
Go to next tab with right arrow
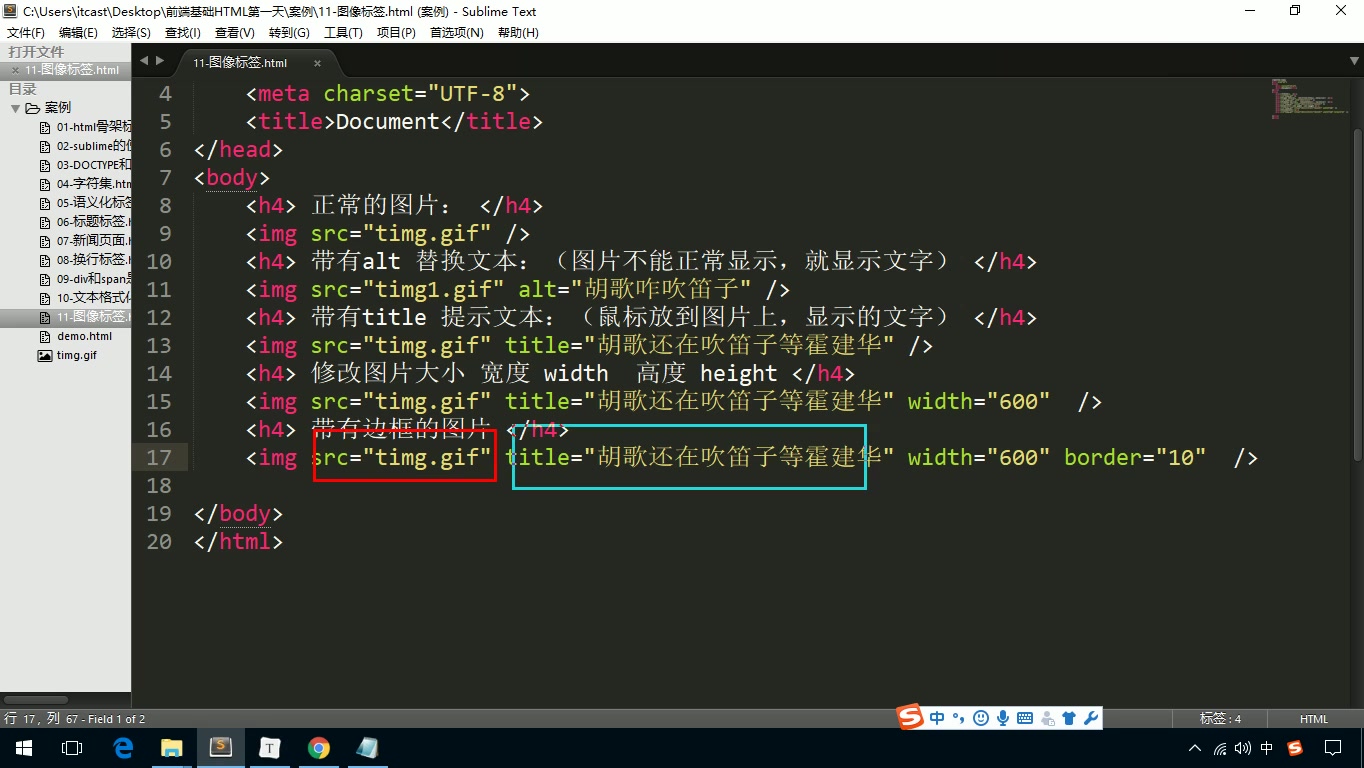click(x=159, y=61)
